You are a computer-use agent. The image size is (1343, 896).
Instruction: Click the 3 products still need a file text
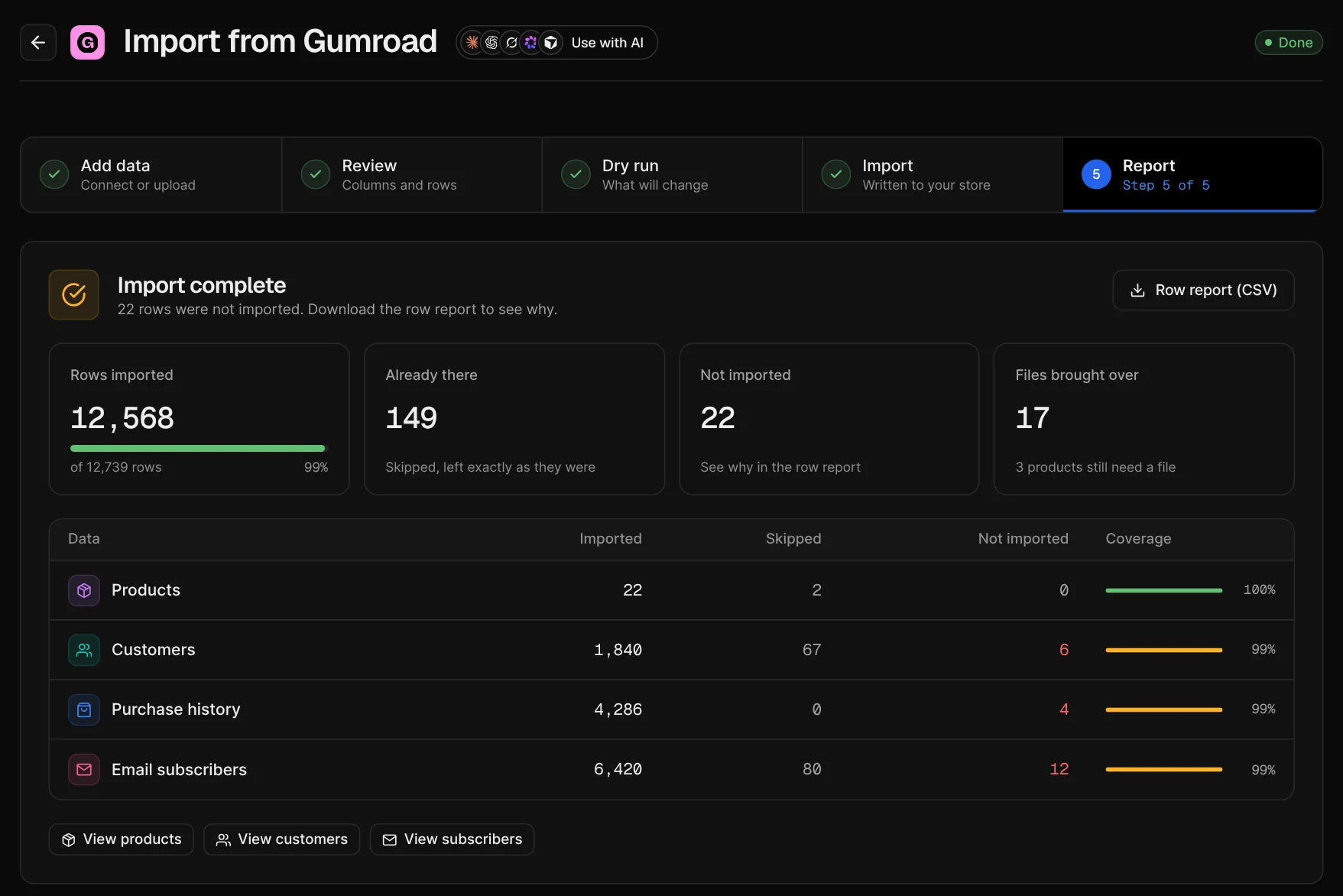(x=1095, y=467)
